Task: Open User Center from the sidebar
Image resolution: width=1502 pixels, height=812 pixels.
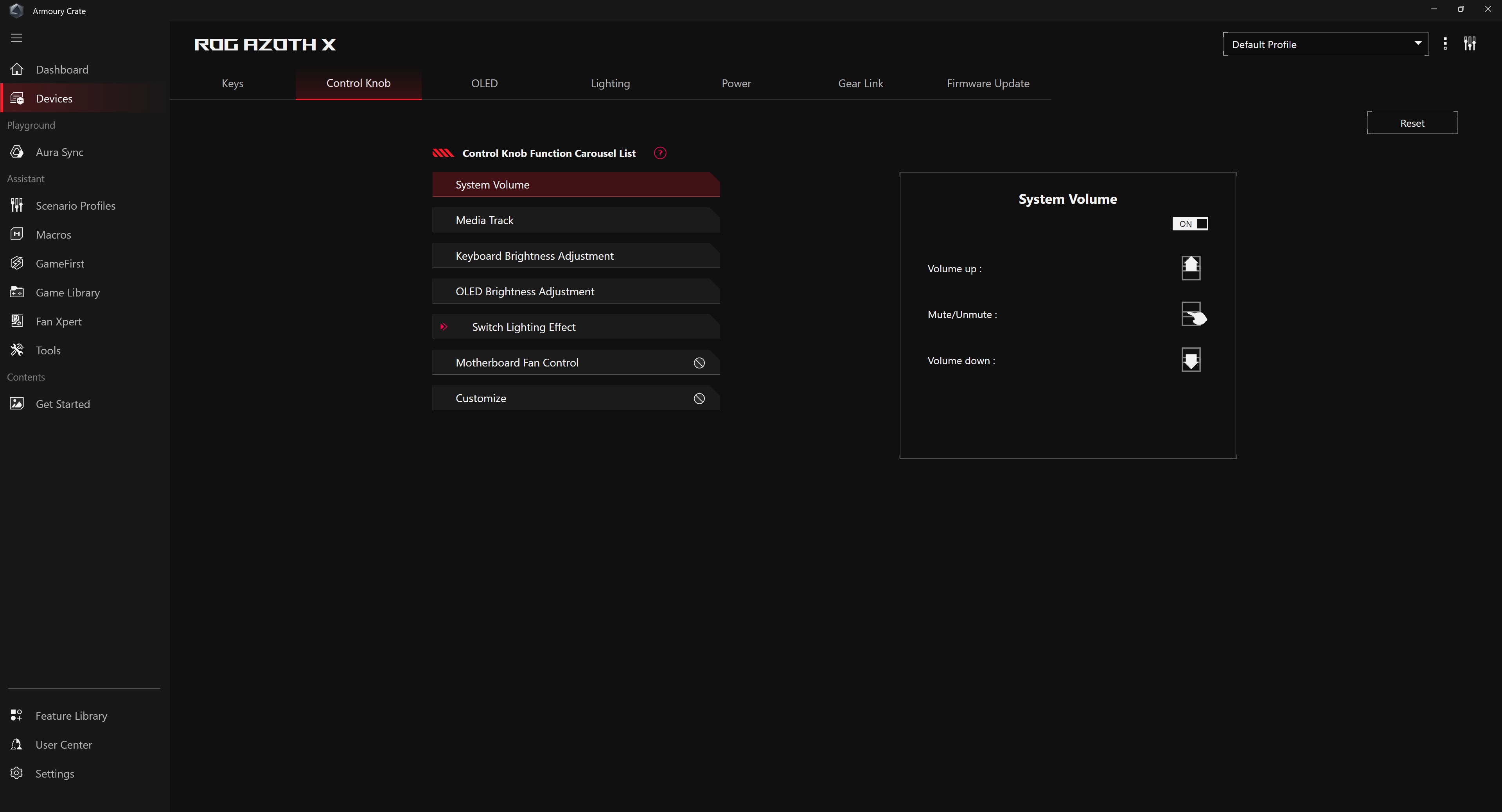Action: (x=84, y=744)
